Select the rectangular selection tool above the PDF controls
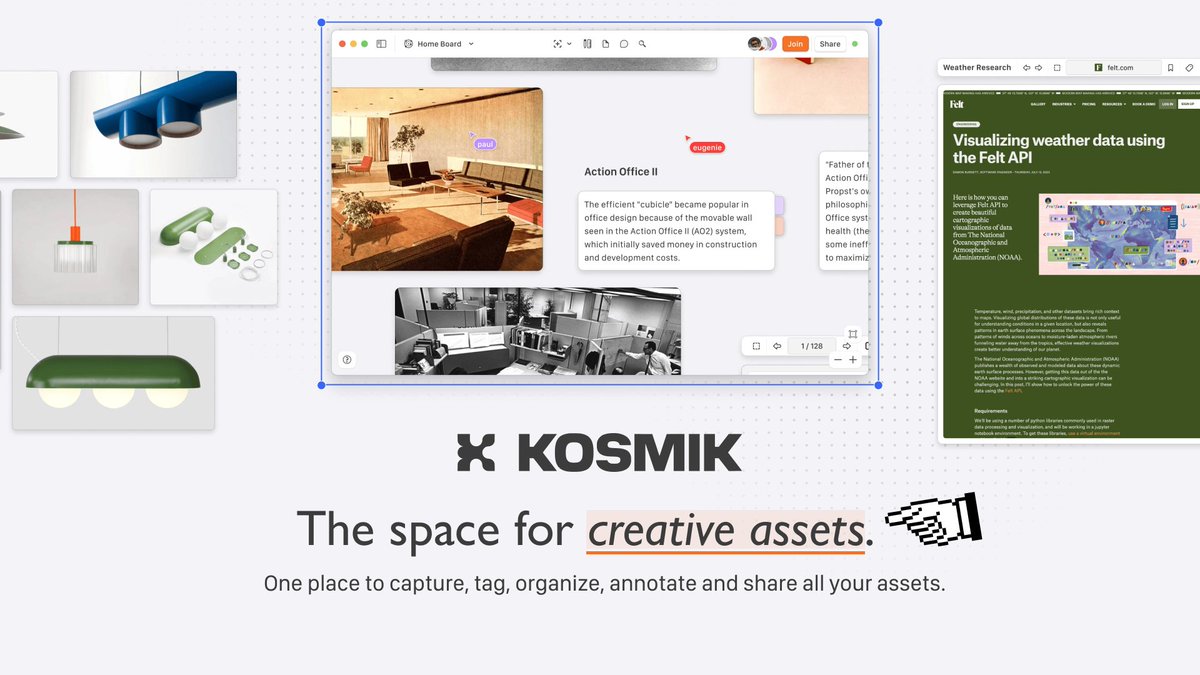 point(757,346)
